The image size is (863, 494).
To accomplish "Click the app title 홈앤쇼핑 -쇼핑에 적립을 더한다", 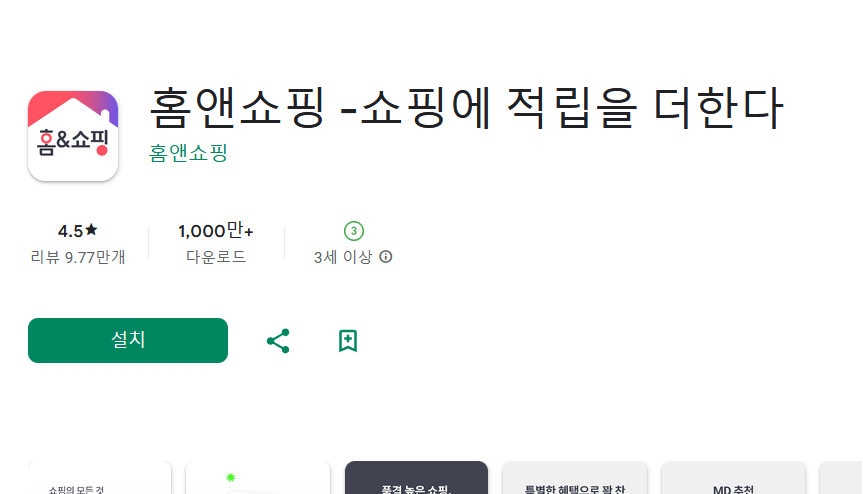I will (x=466, y=108).
